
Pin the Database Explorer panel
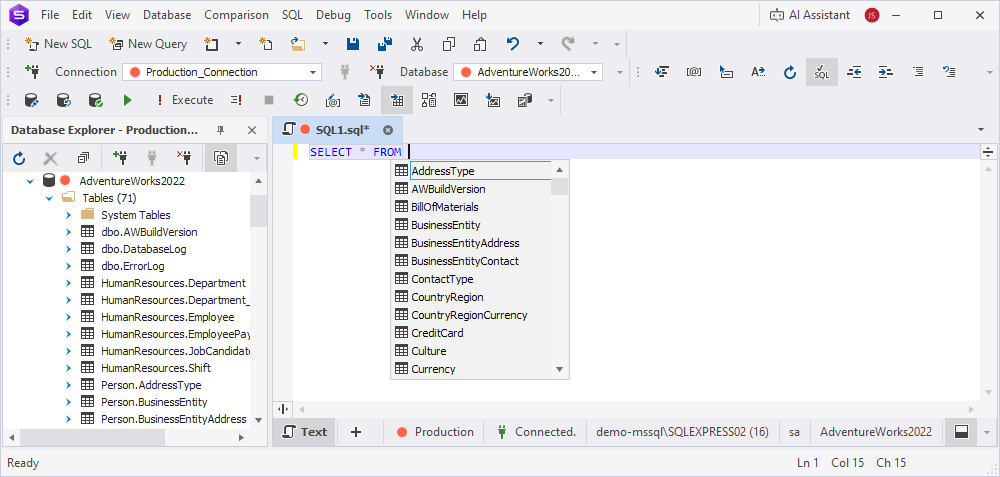coord(221,130)
